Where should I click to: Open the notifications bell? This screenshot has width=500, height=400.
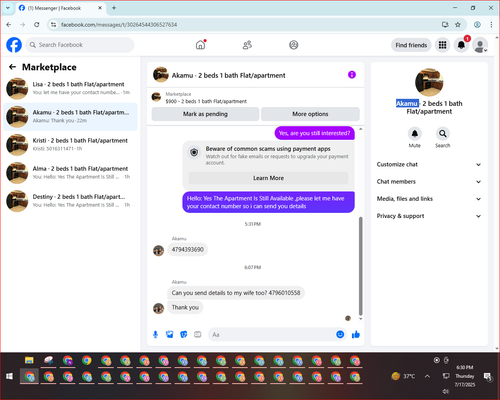461,45
